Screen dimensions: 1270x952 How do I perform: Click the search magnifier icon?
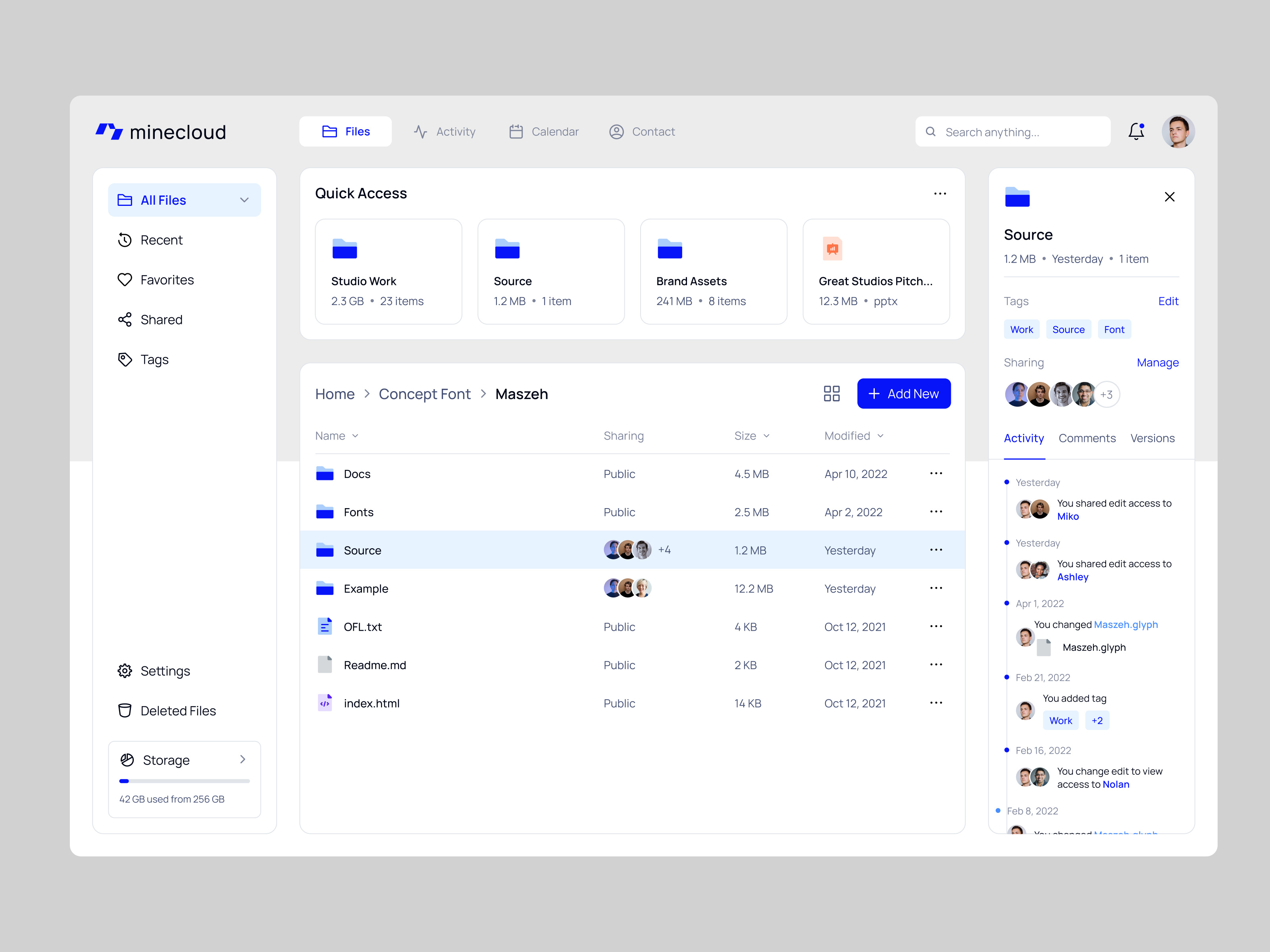tap(930, 131)
